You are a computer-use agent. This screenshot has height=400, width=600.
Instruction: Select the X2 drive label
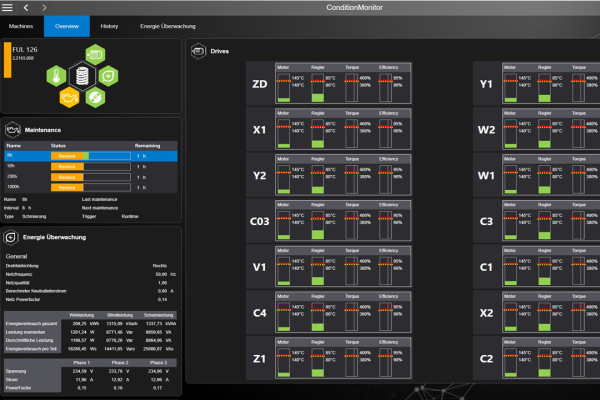pyautogui.click(x=486, y=313)
